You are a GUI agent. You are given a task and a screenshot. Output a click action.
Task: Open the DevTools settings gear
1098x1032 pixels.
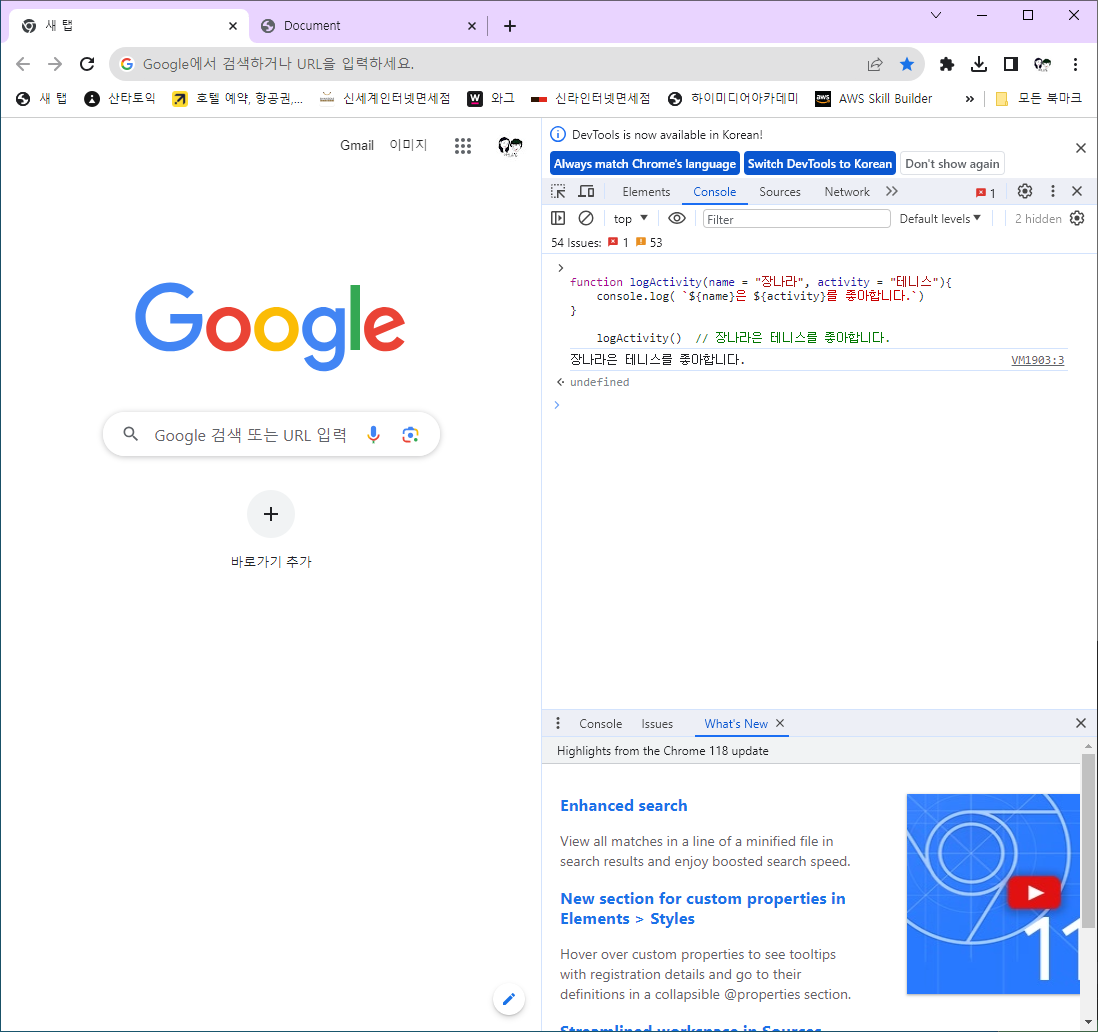click(1025, 191)
